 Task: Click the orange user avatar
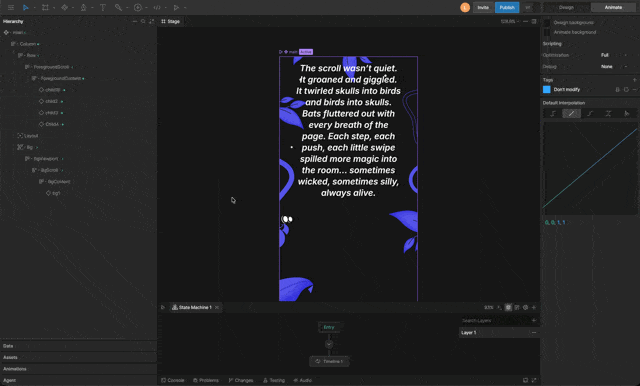coord(464,7)
